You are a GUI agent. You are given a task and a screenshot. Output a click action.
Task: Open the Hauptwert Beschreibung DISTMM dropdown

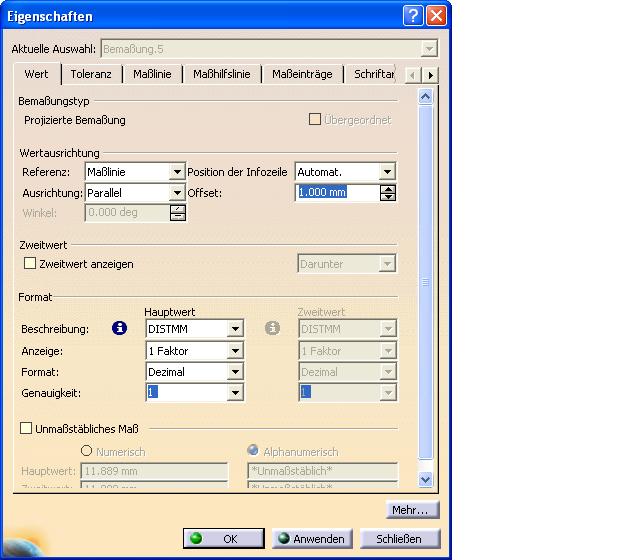(235, 329)
